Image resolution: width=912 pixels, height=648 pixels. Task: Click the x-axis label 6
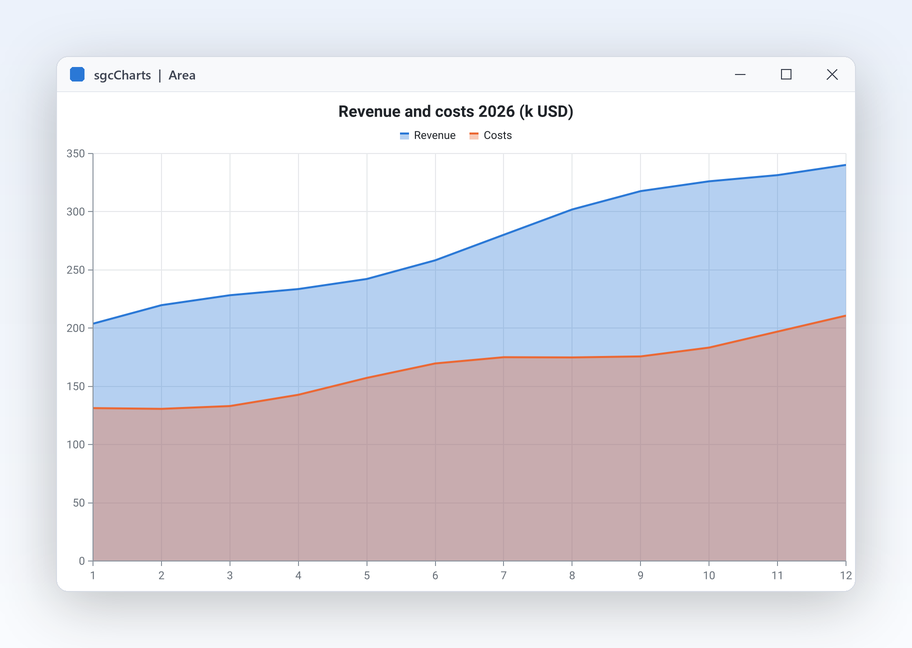pyautogui.click(x=435, y=575)
